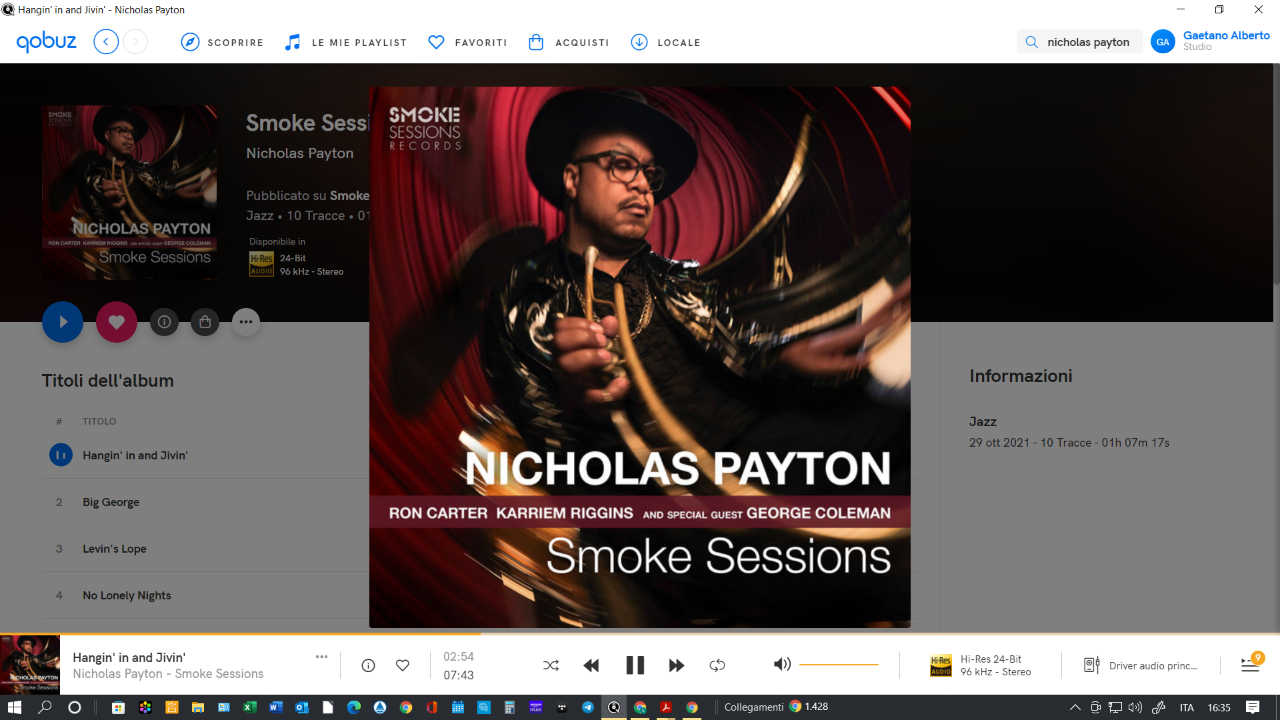1280x720 pixels.
Task: Go back with the left arrow
Action: pos(106,42)
